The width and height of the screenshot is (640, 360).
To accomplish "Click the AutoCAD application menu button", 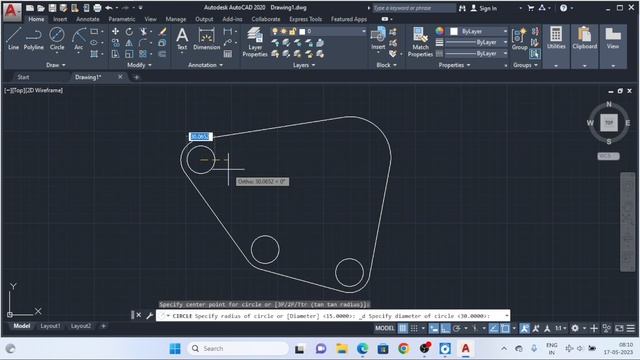I will tap(11, 11).
